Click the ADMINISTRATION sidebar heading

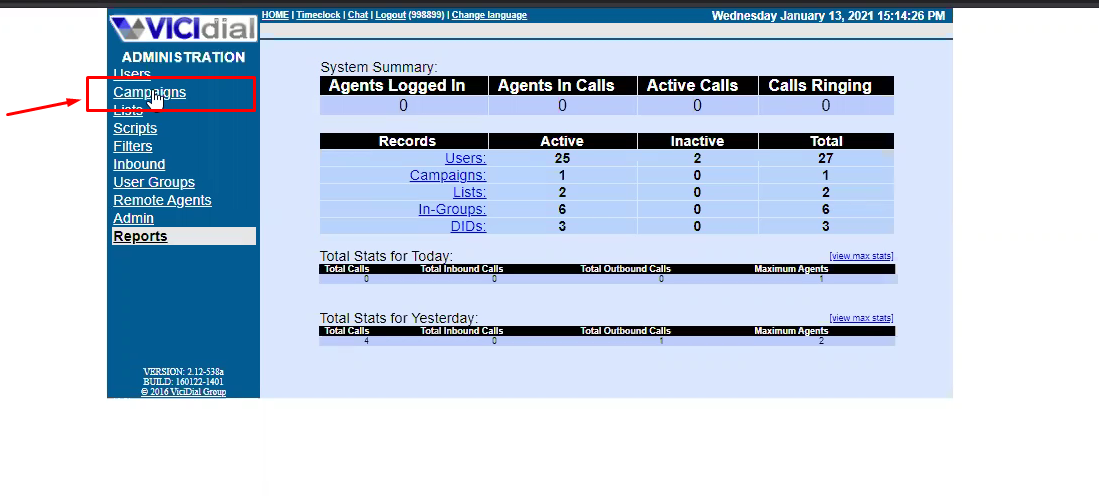tap(184, 57)
